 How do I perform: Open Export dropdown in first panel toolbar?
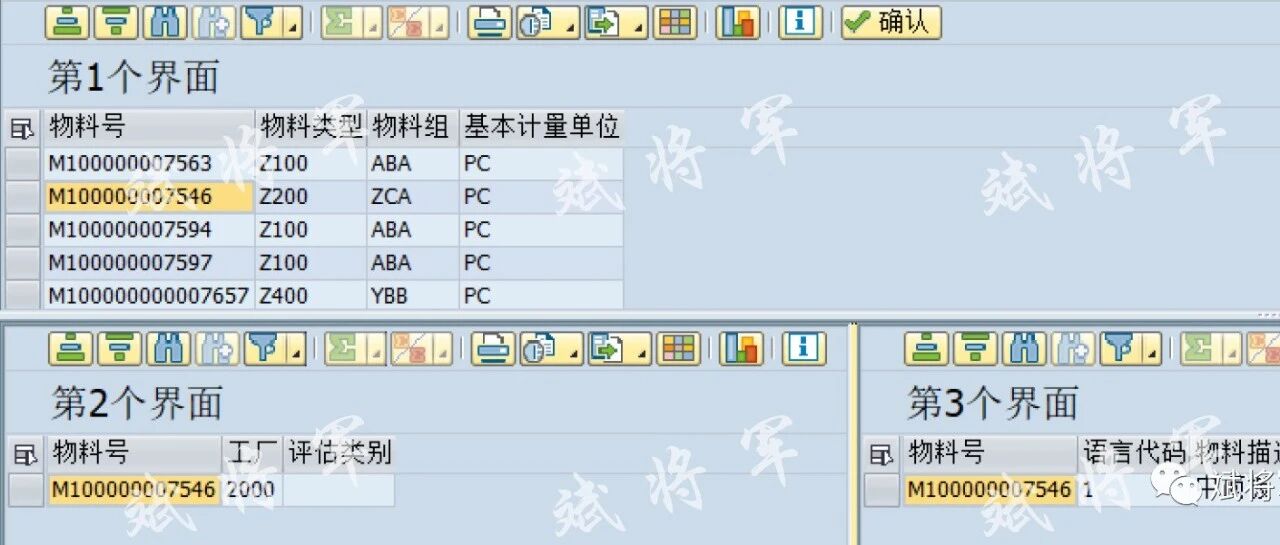(616, 22)
